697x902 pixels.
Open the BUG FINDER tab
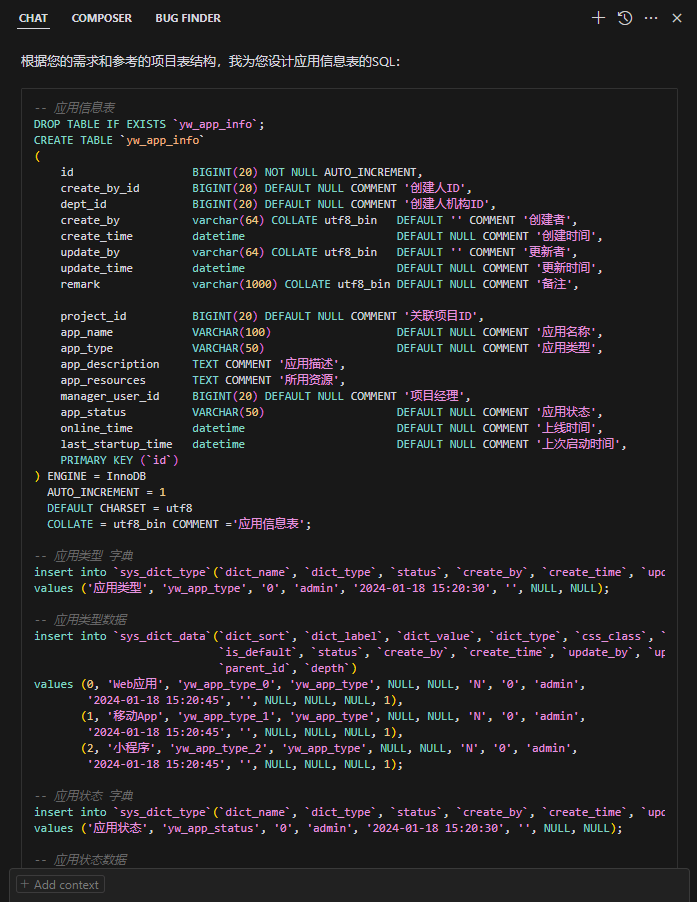(x=188, y=18)
